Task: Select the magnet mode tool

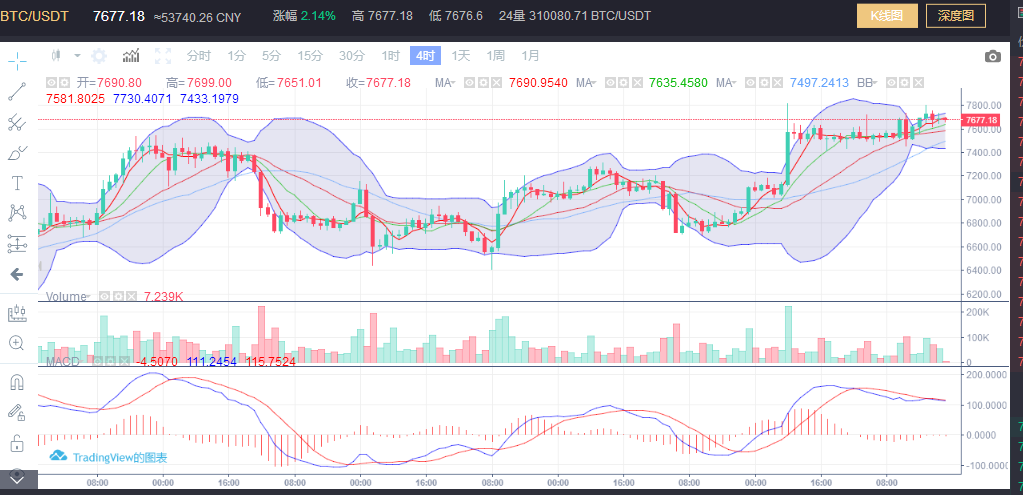Action: click(x=17, y=381)
